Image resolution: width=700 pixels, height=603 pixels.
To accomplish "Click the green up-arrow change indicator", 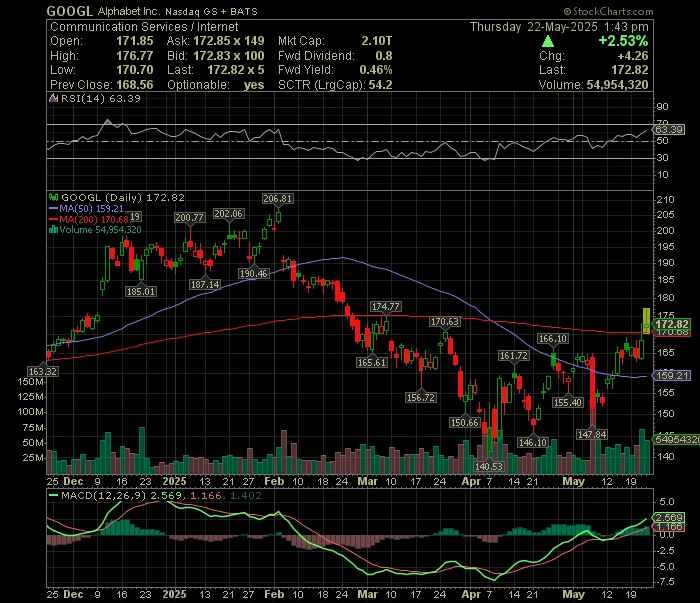I will (x=548, y=42).
